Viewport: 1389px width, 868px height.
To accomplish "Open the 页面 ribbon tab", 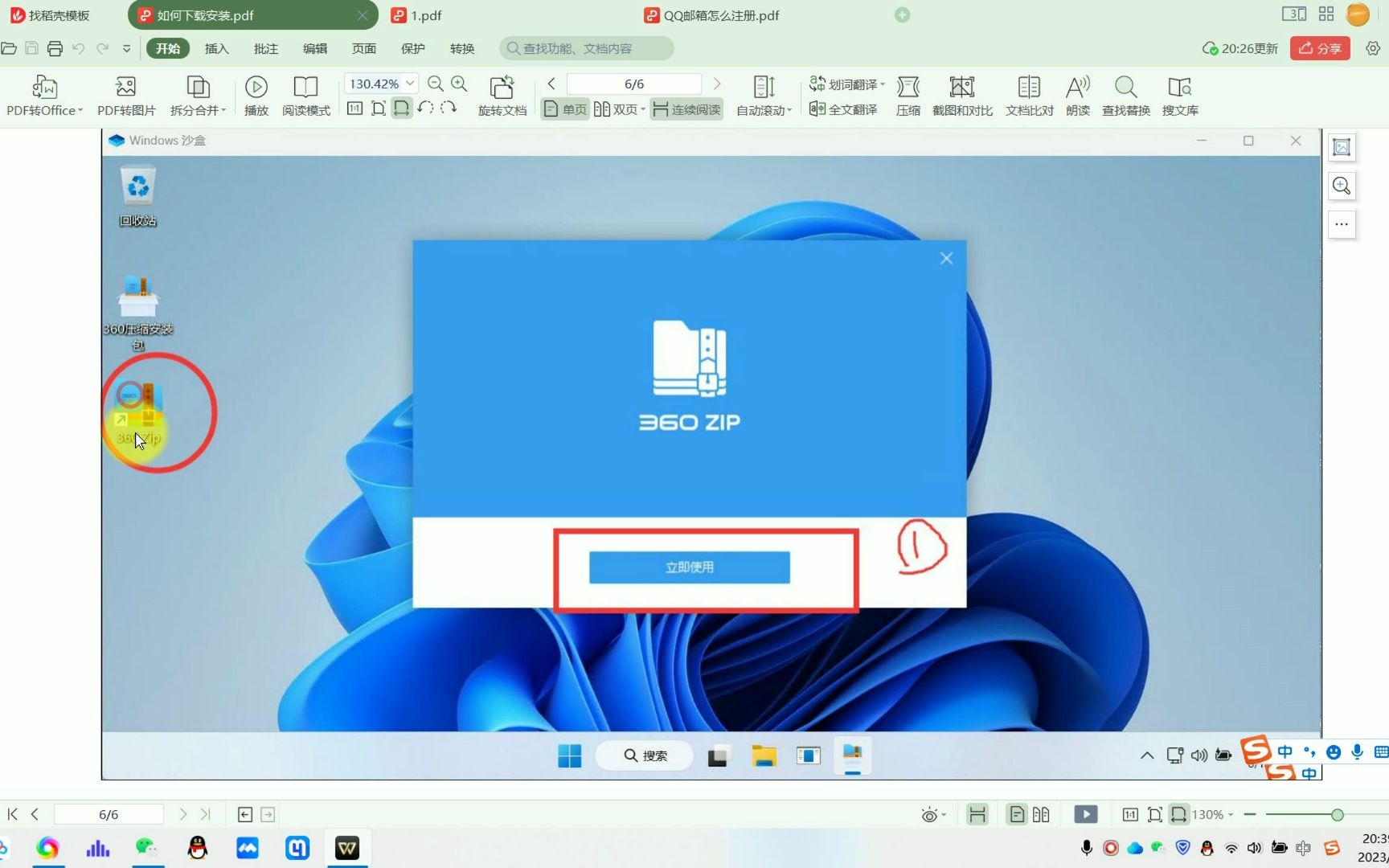I will pyautogui.click(x=364, y=48).
